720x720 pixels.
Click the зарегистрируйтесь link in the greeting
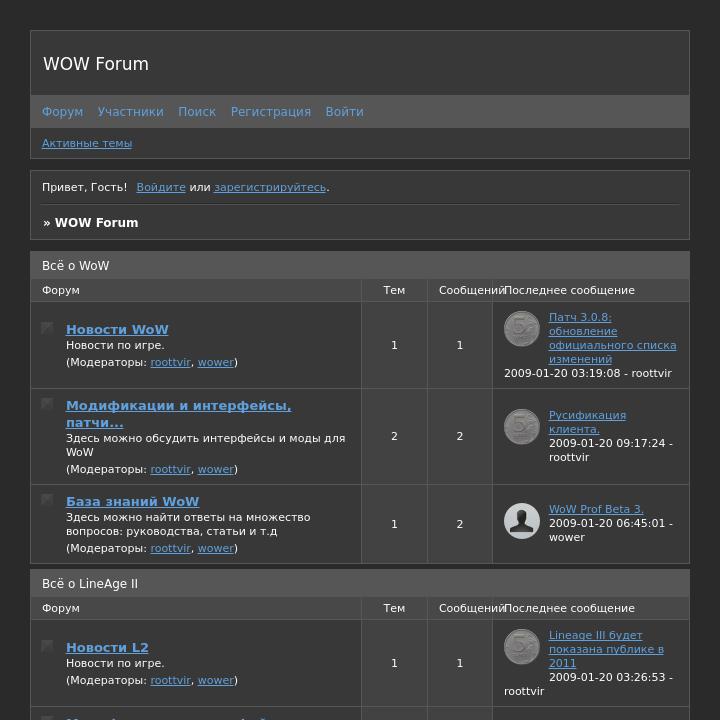click(x=269, y=187)
